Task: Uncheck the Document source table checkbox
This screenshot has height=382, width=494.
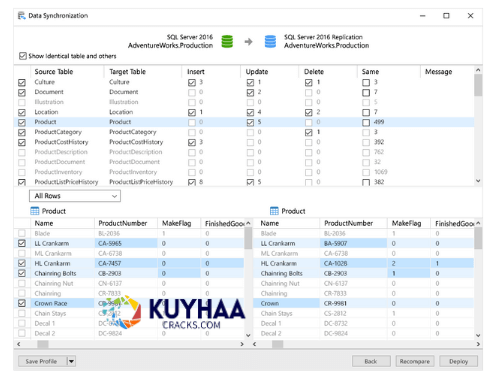Action: point(22,92)
